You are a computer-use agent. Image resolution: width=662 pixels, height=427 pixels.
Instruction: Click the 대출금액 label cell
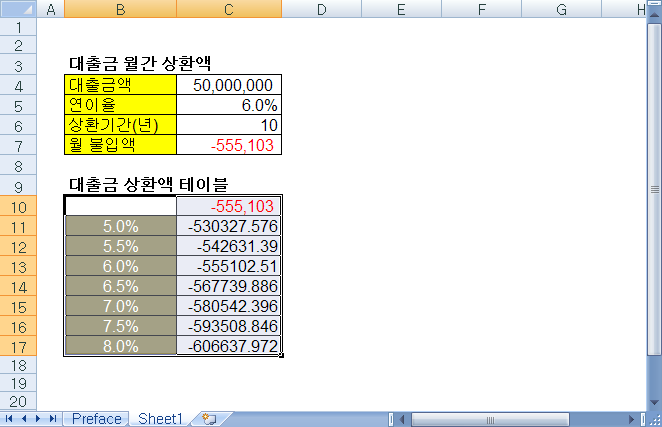click(120, 85)
